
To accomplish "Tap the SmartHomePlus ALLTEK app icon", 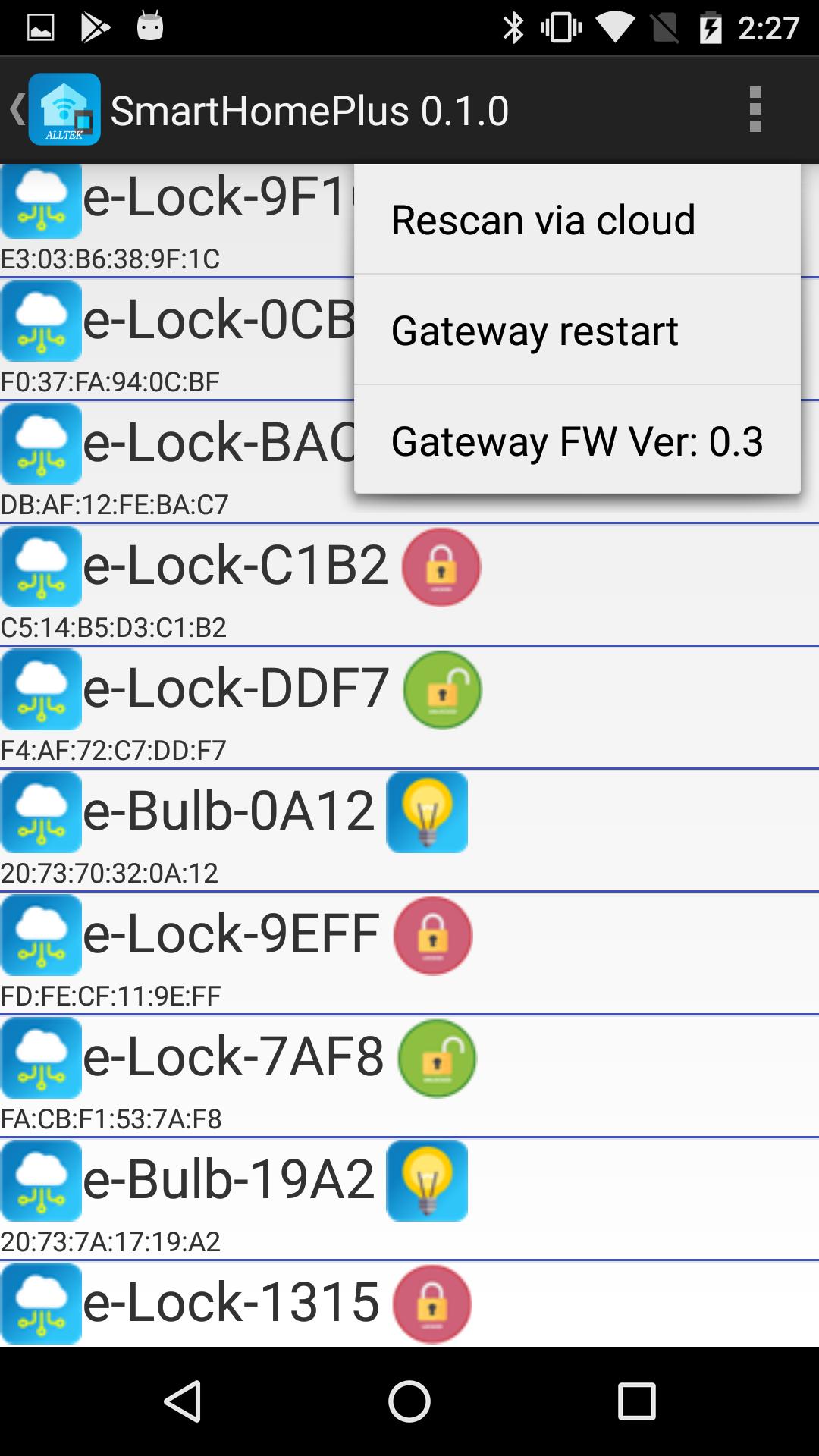I will 64,109.
